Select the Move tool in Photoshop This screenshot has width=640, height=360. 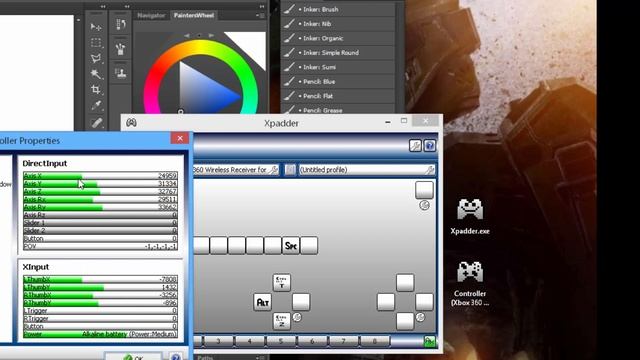coord(96,27)
